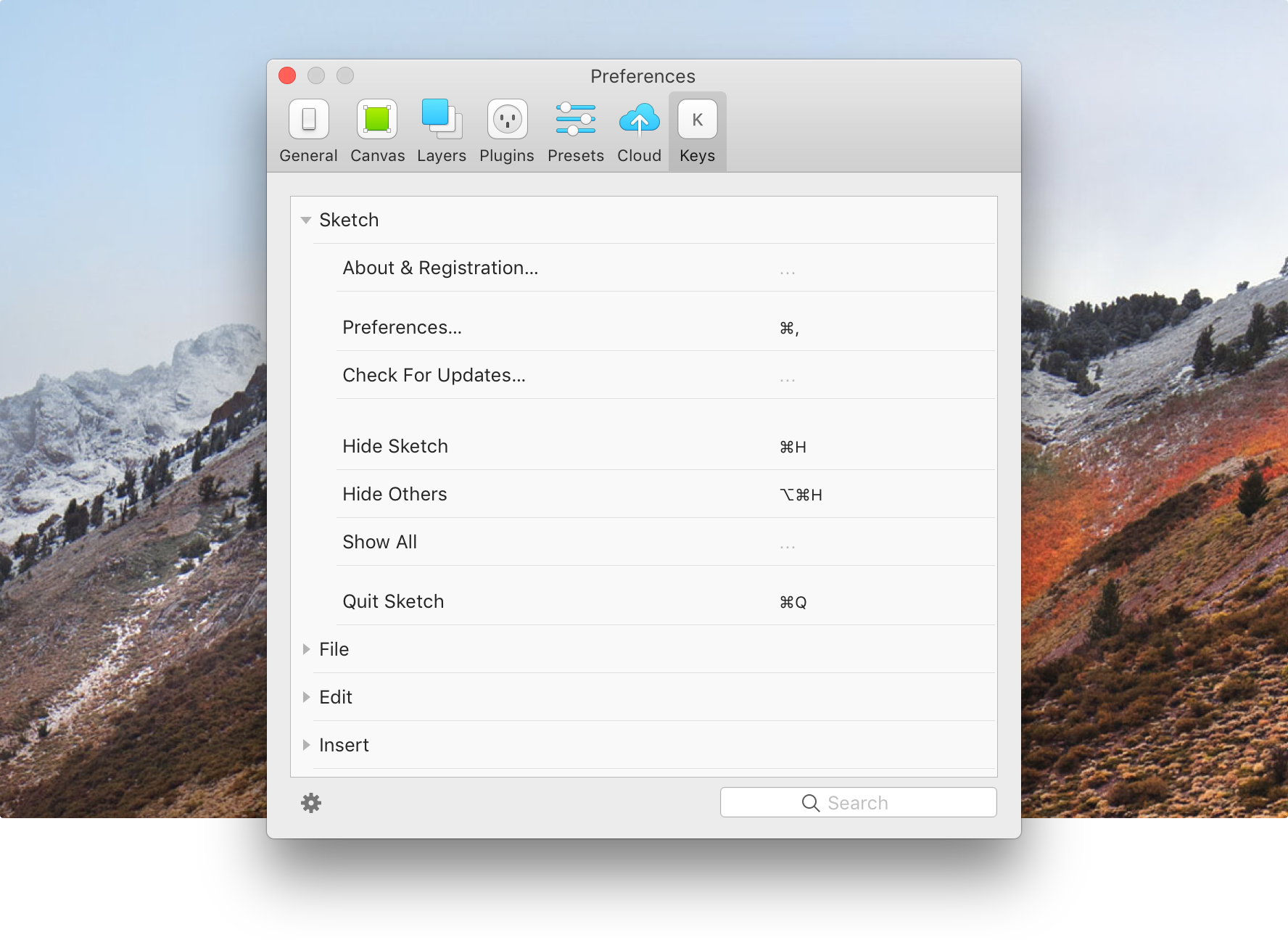Click the magnifying glass search icon
The width and height of the screenshot is (1288, 940).
pyautogui.click(x=811, y=803)
